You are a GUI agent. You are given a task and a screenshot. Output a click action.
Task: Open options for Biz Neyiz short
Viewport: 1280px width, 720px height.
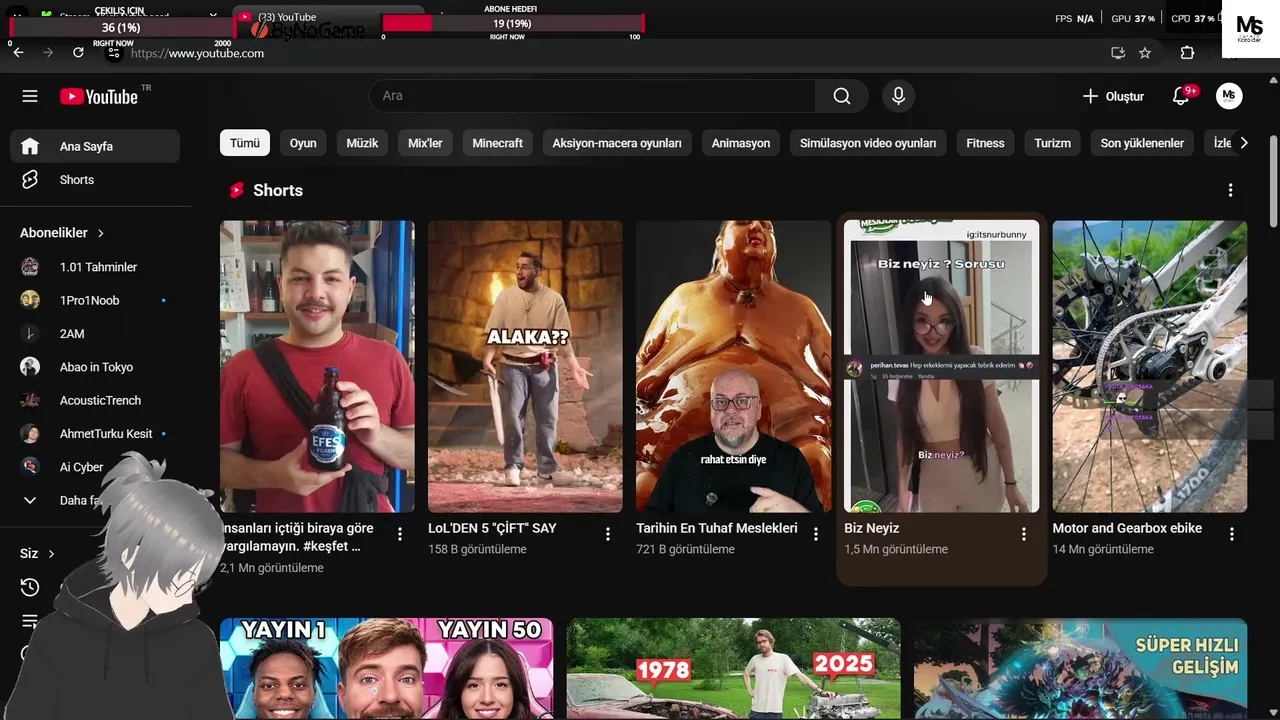(x=1023, y=534)
